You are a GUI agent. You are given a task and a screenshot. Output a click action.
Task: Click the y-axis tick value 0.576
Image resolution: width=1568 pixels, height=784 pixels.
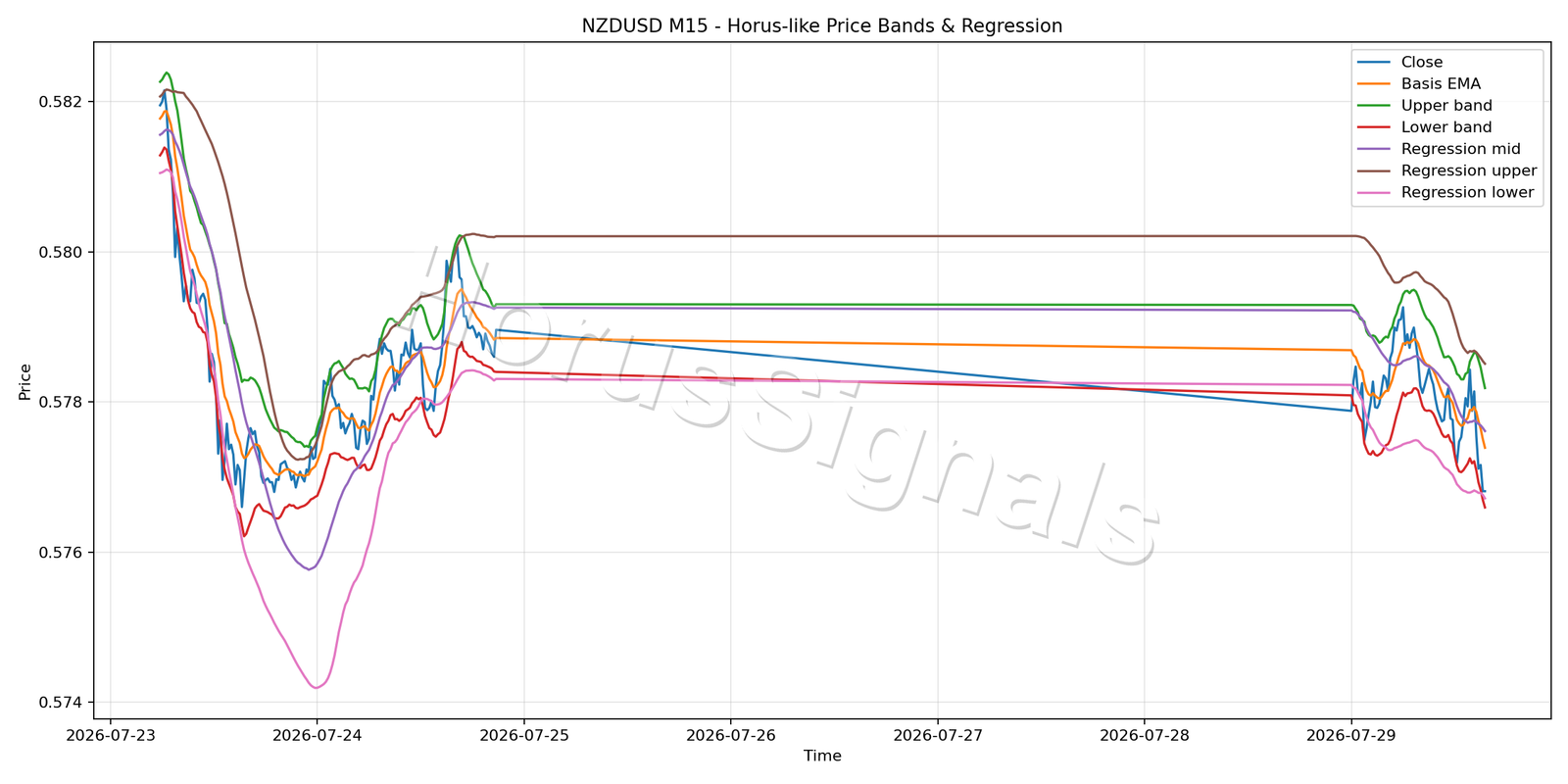click(62, 553)
